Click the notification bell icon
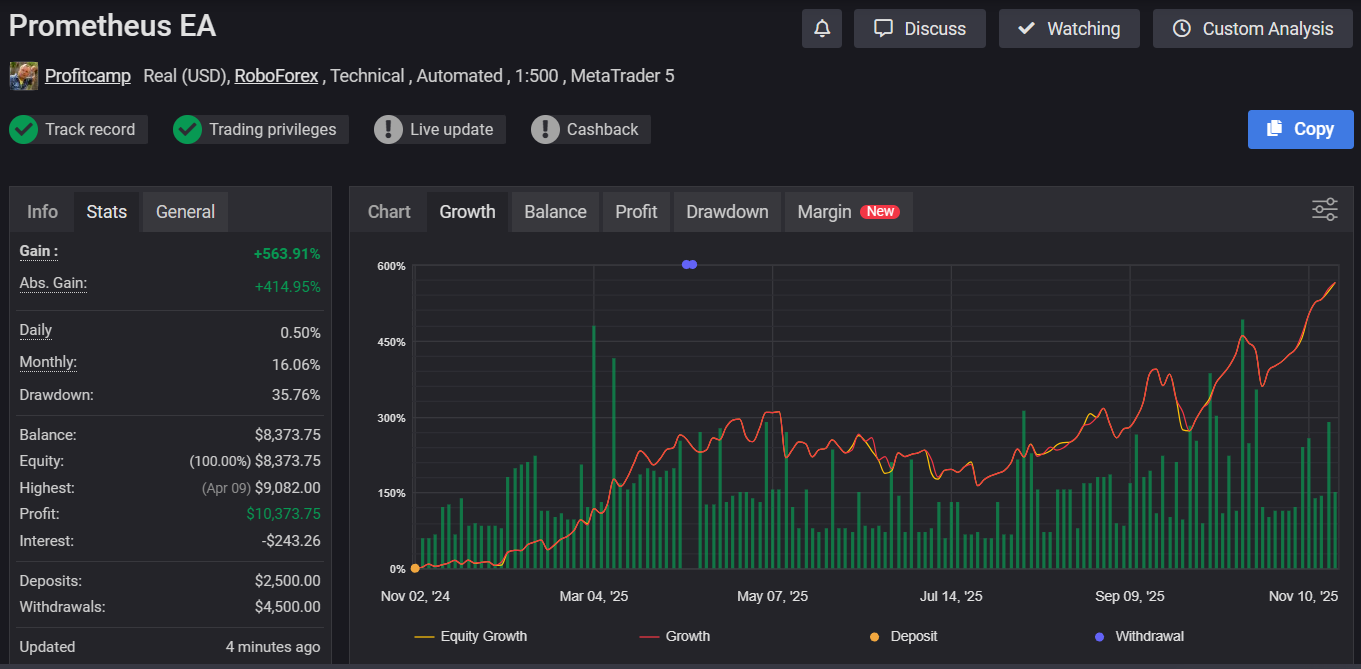Screen dimensions: 1361x669 (822, 29)
